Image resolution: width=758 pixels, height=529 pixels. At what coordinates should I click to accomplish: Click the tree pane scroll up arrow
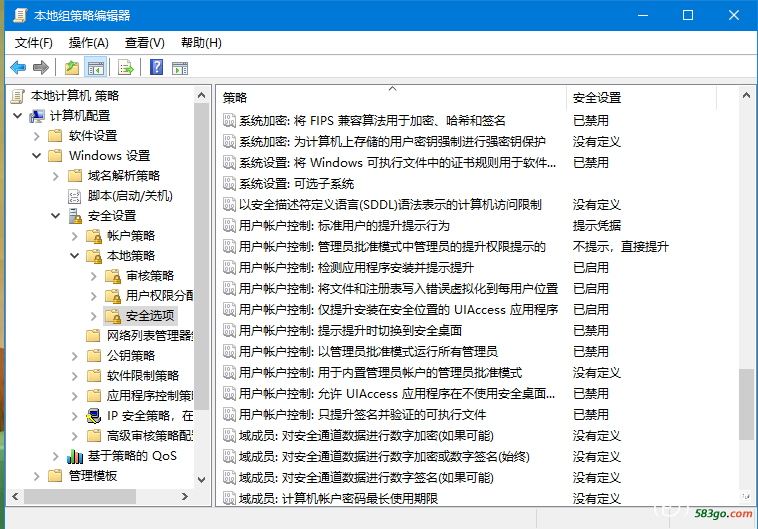pyautogui.click(x=202, y=96)
